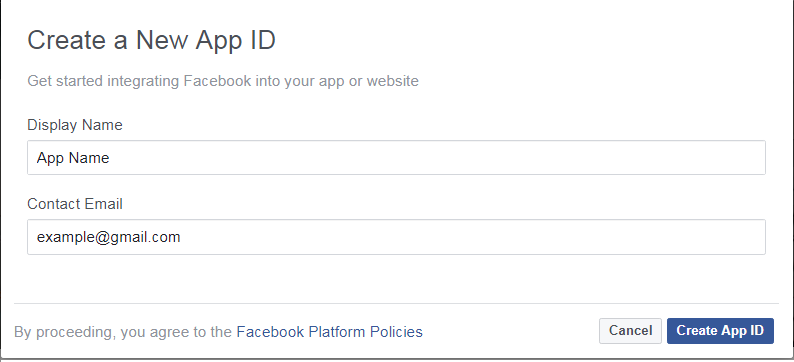Place cursor after App Name text

pos(110,158)
